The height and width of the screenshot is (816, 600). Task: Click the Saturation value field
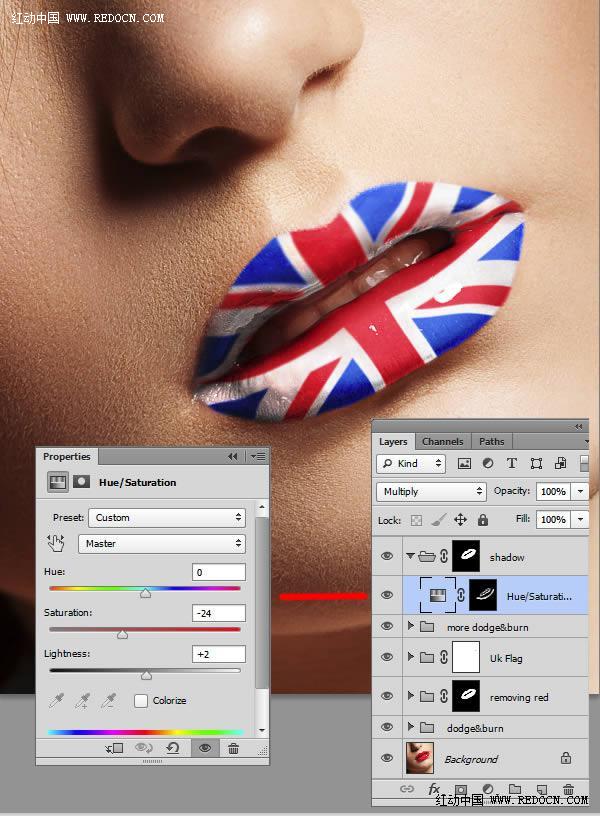tap(219, 613)
